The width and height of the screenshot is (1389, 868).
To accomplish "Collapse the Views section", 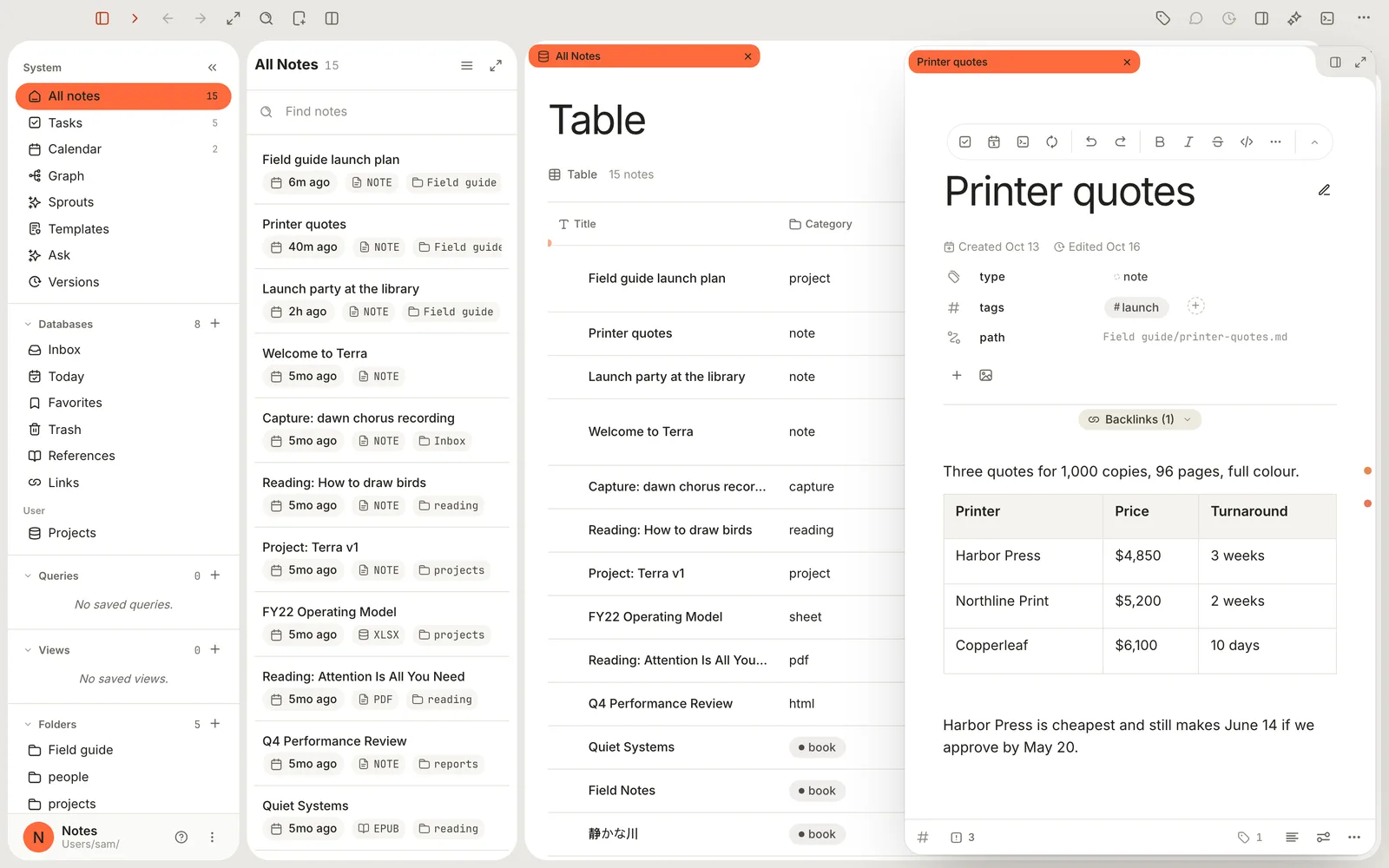I will tap(28, 650).
